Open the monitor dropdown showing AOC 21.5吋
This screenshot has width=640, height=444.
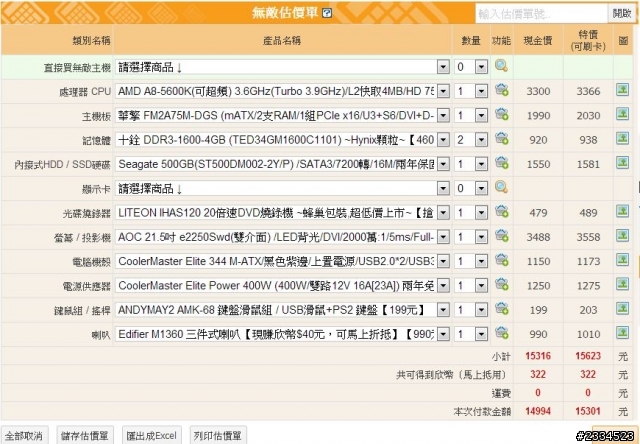click(x=282, y=237)
